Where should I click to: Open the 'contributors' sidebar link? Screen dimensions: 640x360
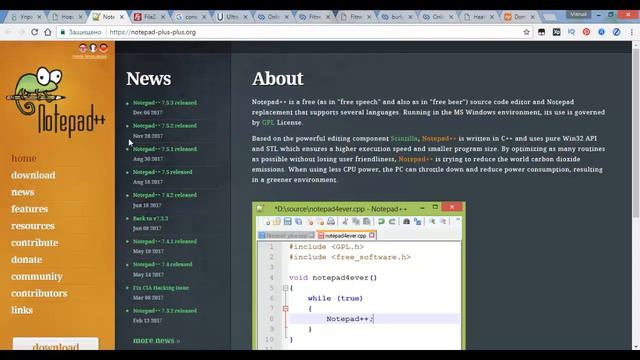tap(39, 293)
